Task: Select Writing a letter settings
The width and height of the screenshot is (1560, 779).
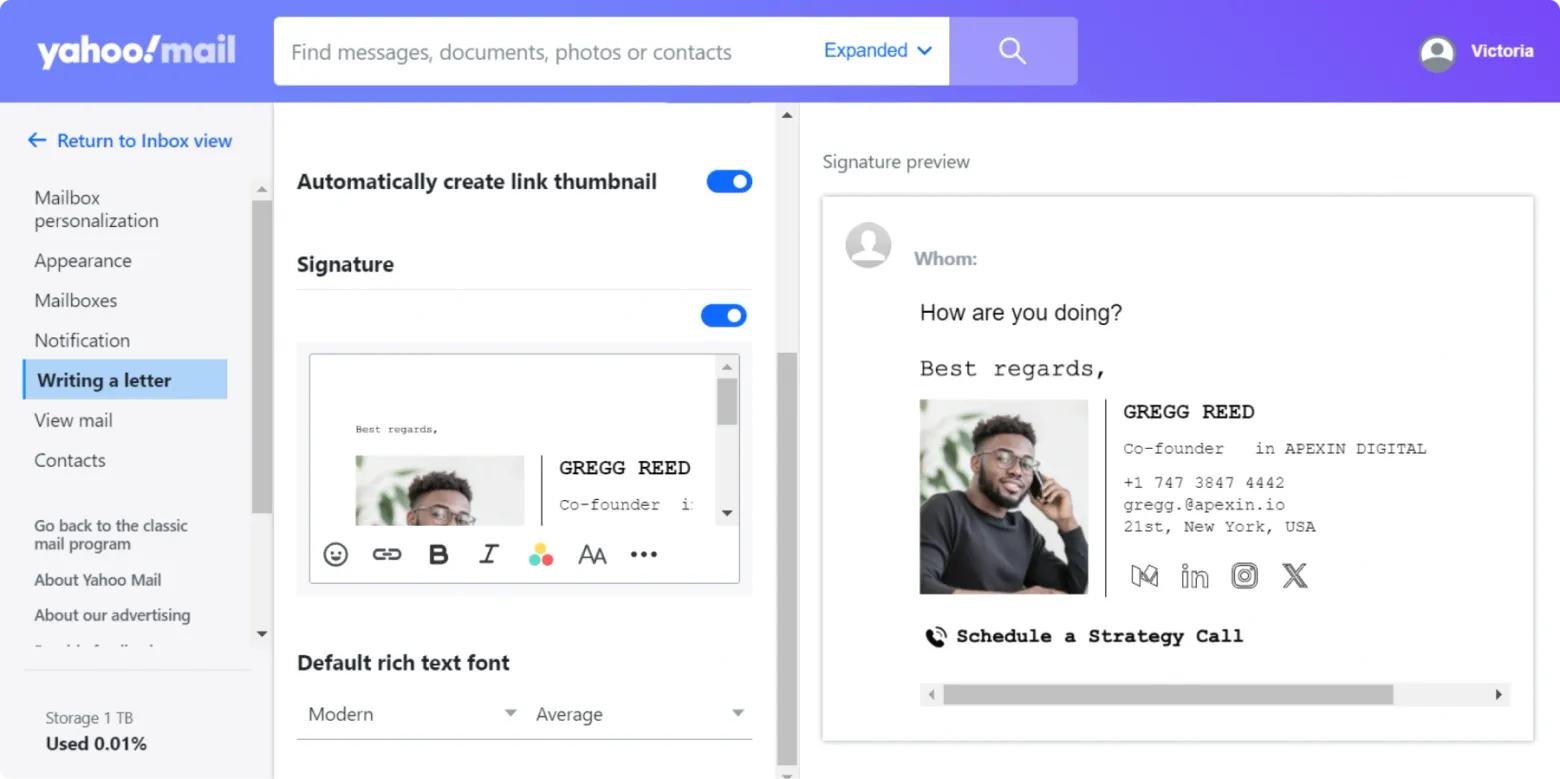Action: pos(125,380)
